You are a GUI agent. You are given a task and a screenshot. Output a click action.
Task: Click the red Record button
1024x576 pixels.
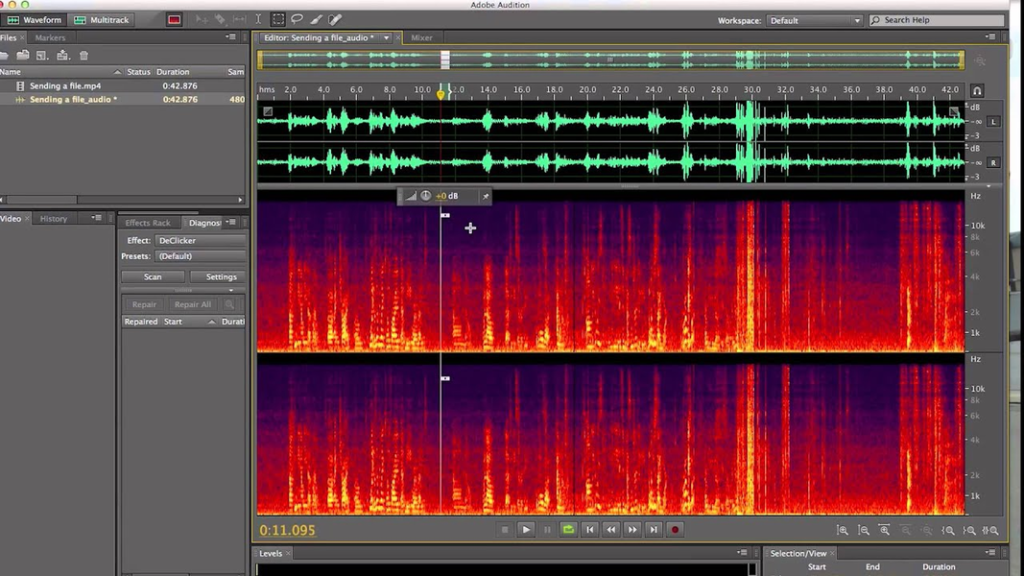point(675,529)
